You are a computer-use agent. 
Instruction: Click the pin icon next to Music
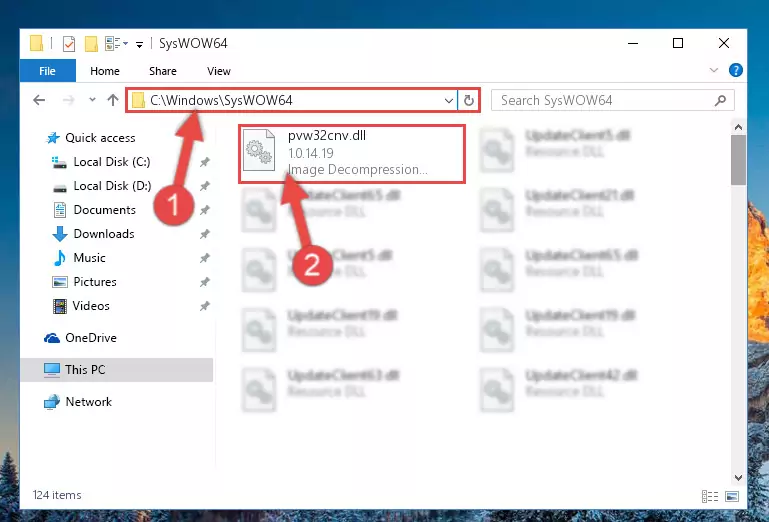[205, 258]
